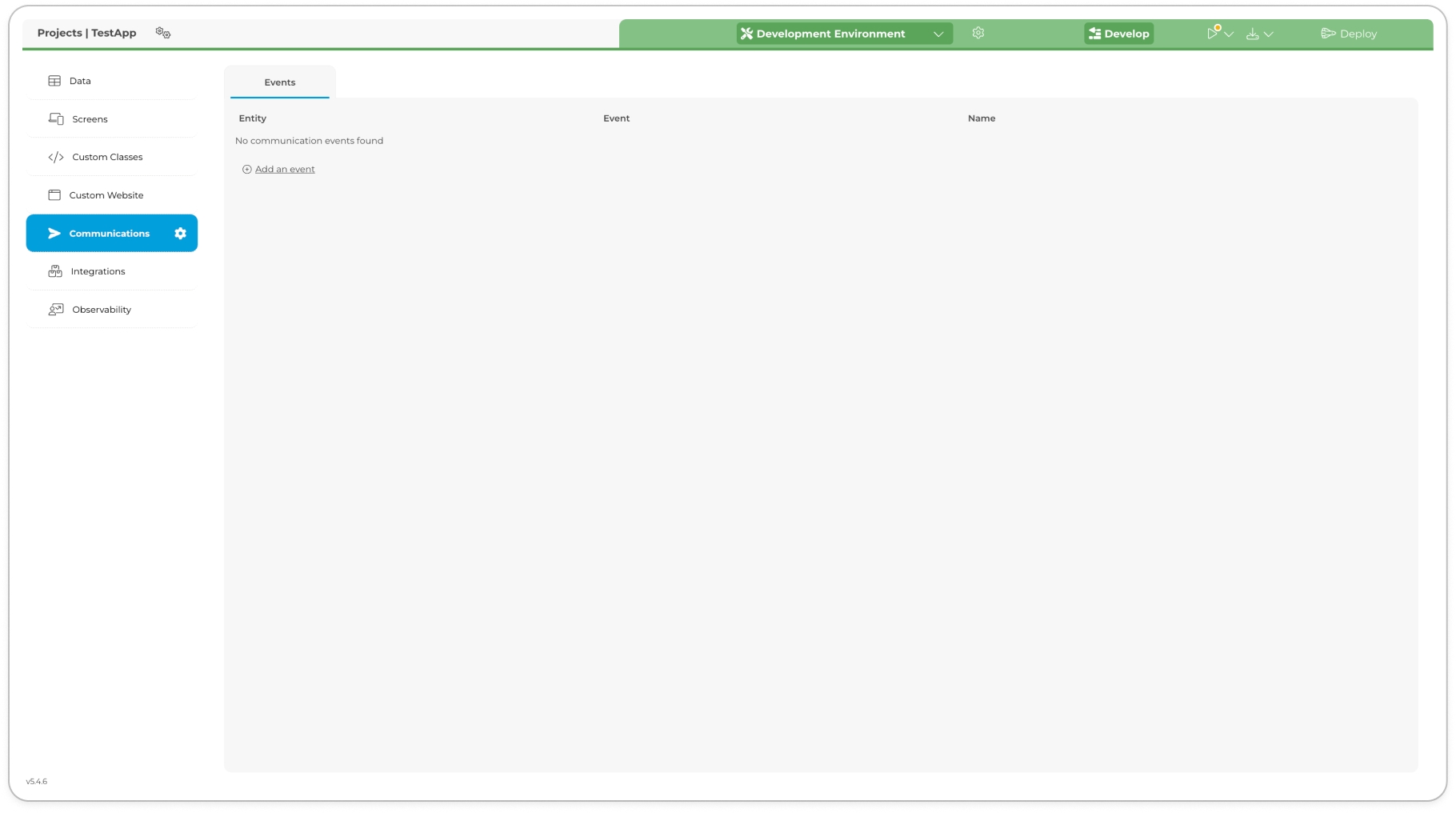Open environment settings gear in green bar

(x=978, y=33)
